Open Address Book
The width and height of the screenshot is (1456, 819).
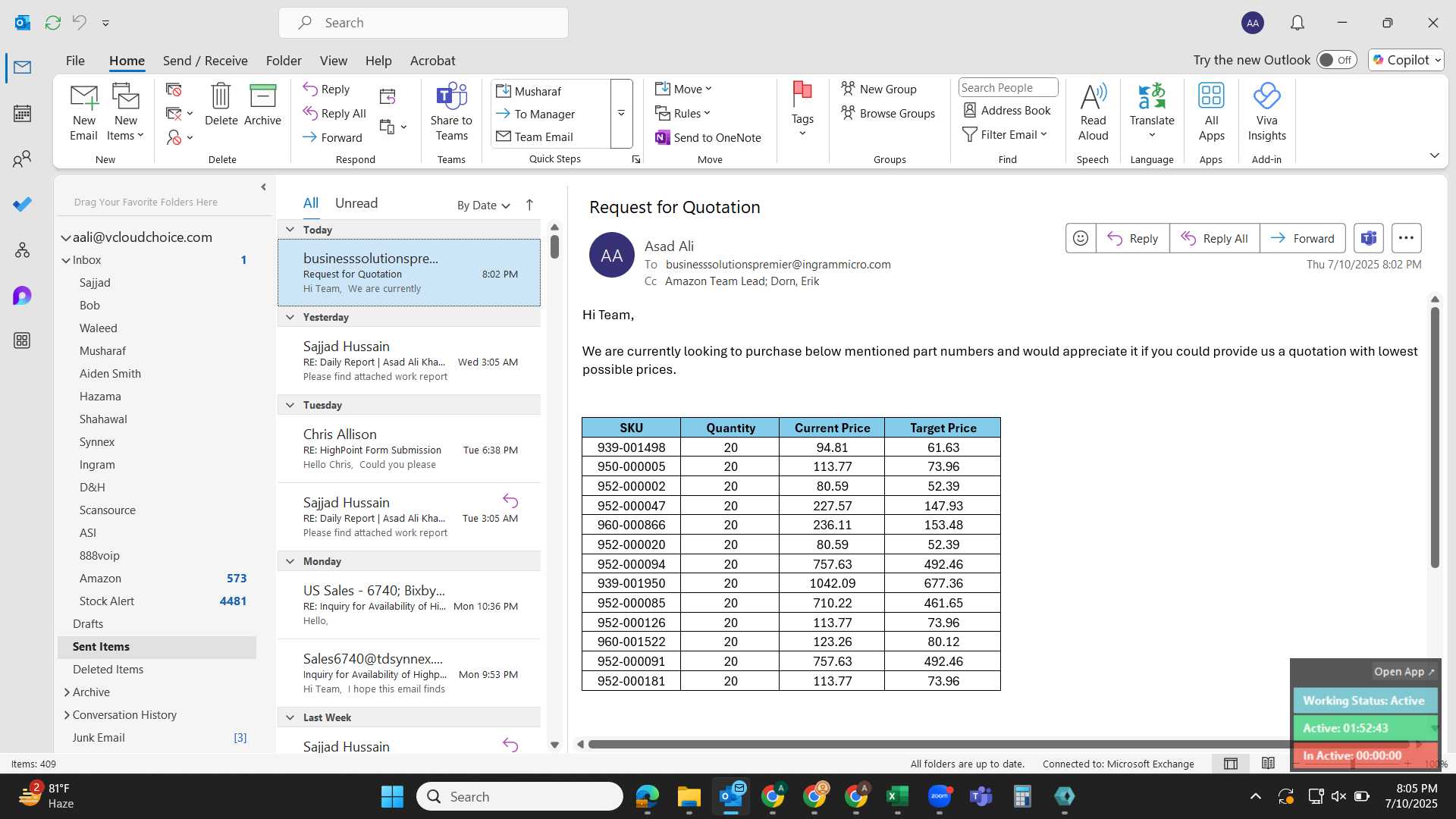tap(1007, 110)
